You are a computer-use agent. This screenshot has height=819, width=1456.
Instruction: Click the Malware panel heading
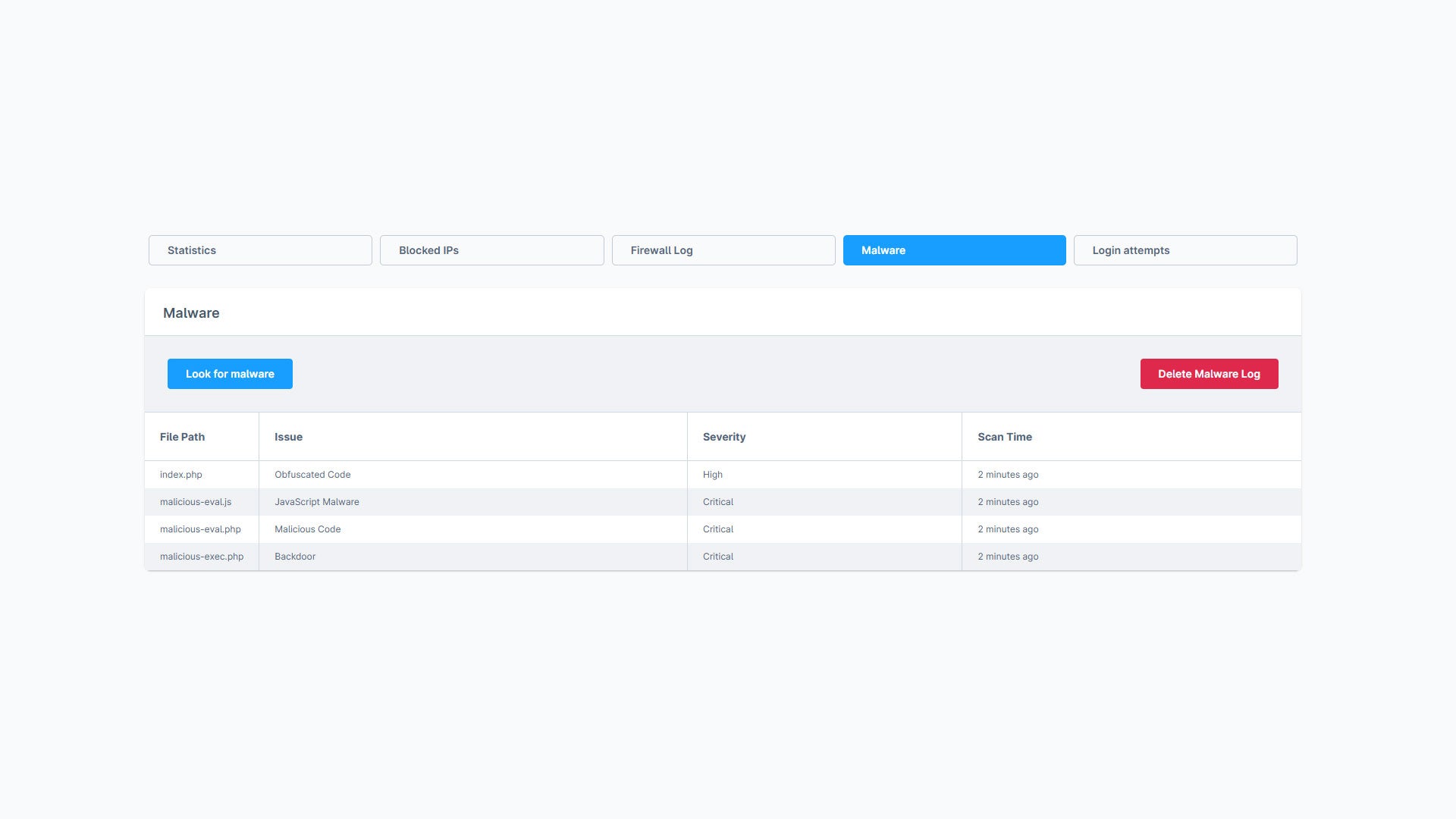point(191,313)
